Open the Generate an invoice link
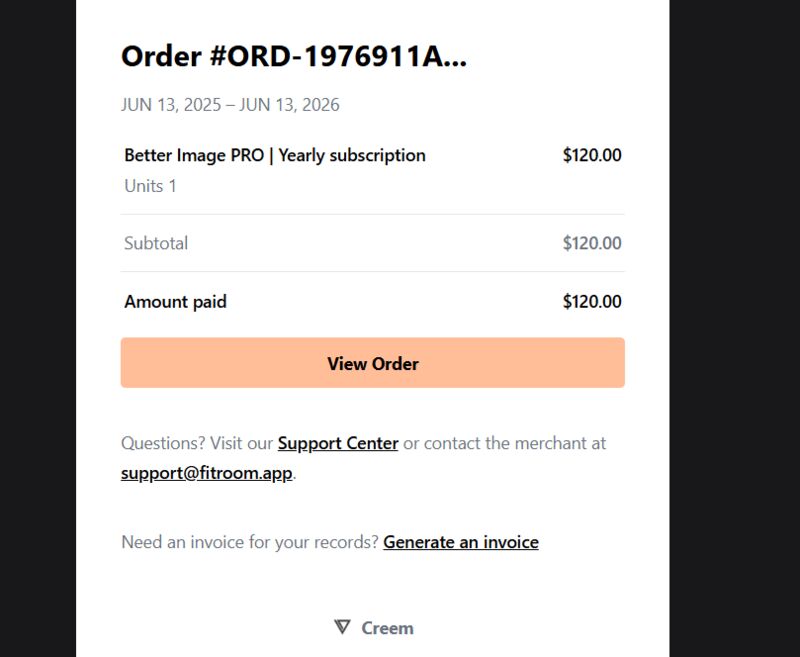Image resolution: width=800 pixels, height=657 pixels. [x=461, y=542]
